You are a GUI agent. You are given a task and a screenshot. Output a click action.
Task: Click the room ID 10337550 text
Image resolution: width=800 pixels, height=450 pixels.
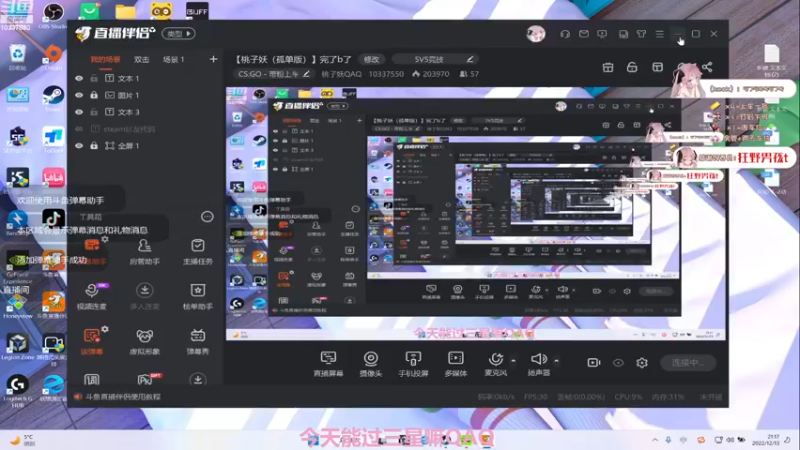click(386, 74)
